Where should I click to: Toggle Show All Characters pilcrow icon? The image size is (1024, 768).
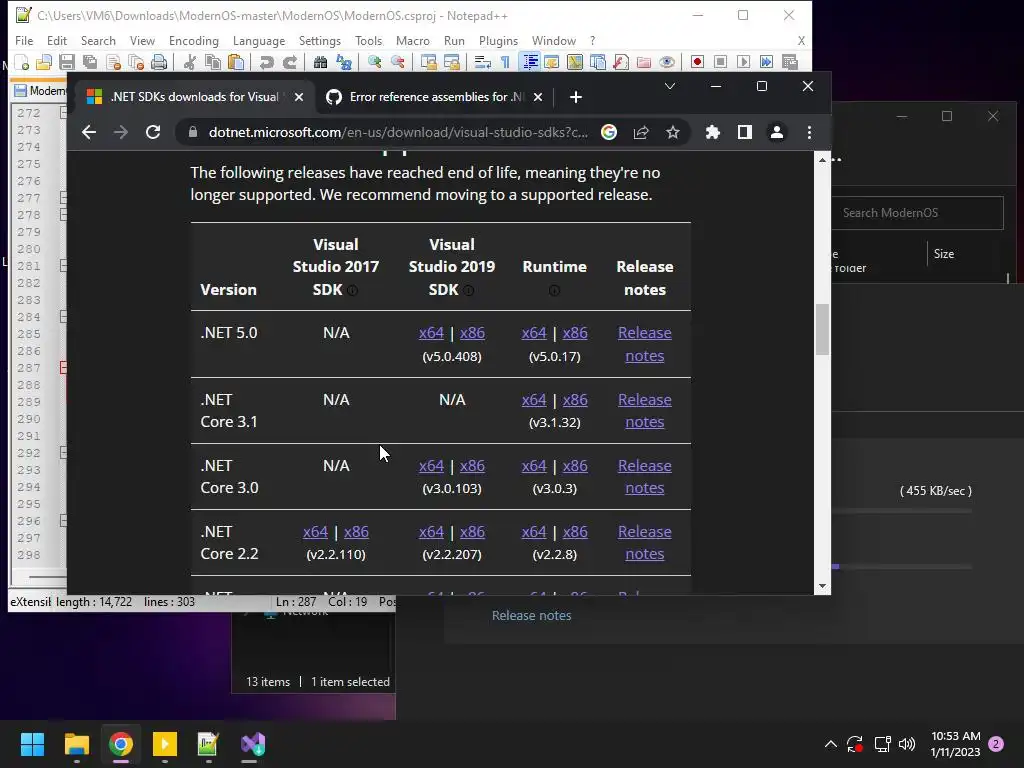[505, 62]
